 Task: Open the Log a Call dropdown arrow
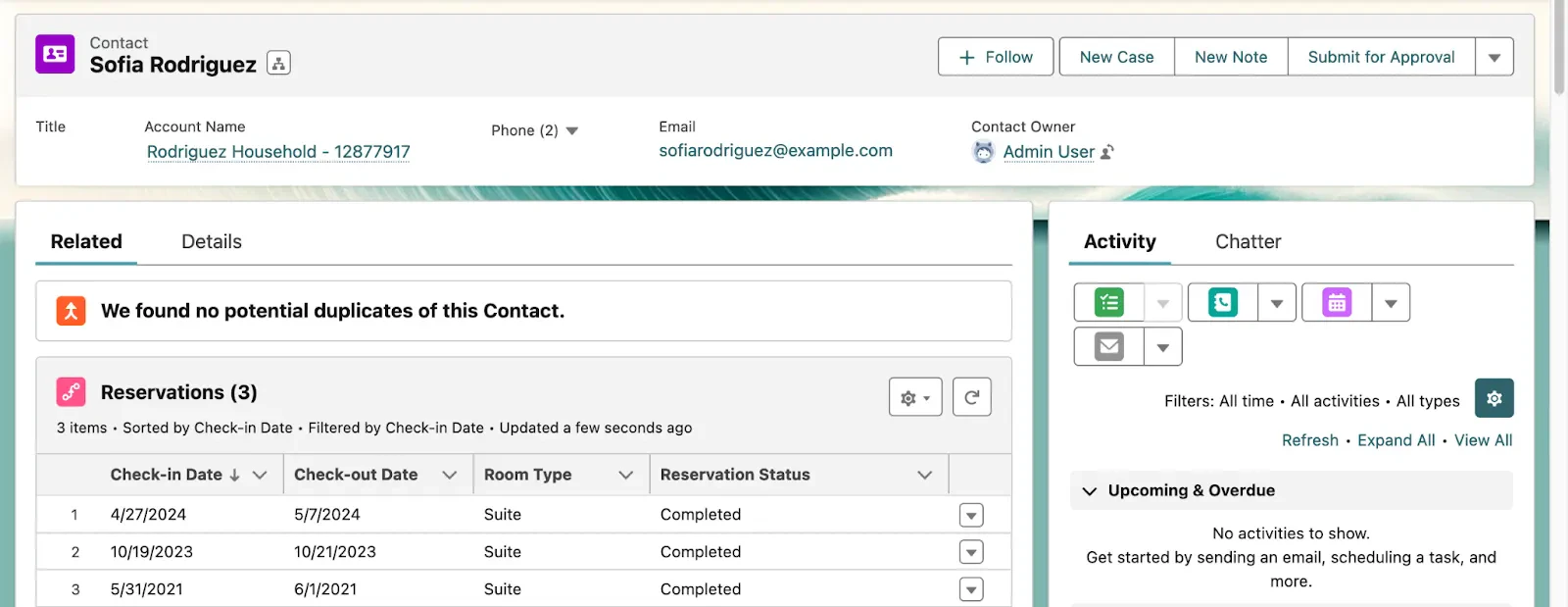tap(1276, 303)
